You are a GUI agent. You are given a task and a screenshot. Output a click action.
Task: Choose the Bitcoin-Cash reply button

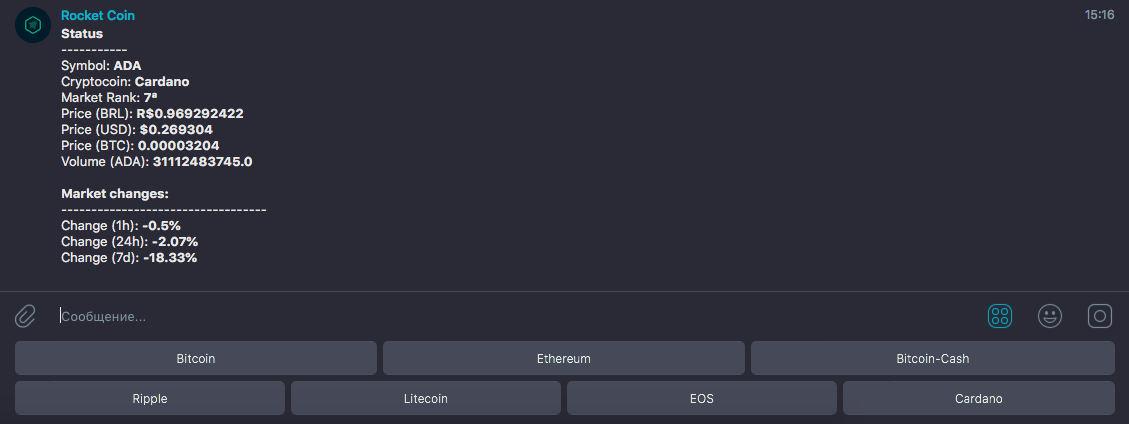932,358
